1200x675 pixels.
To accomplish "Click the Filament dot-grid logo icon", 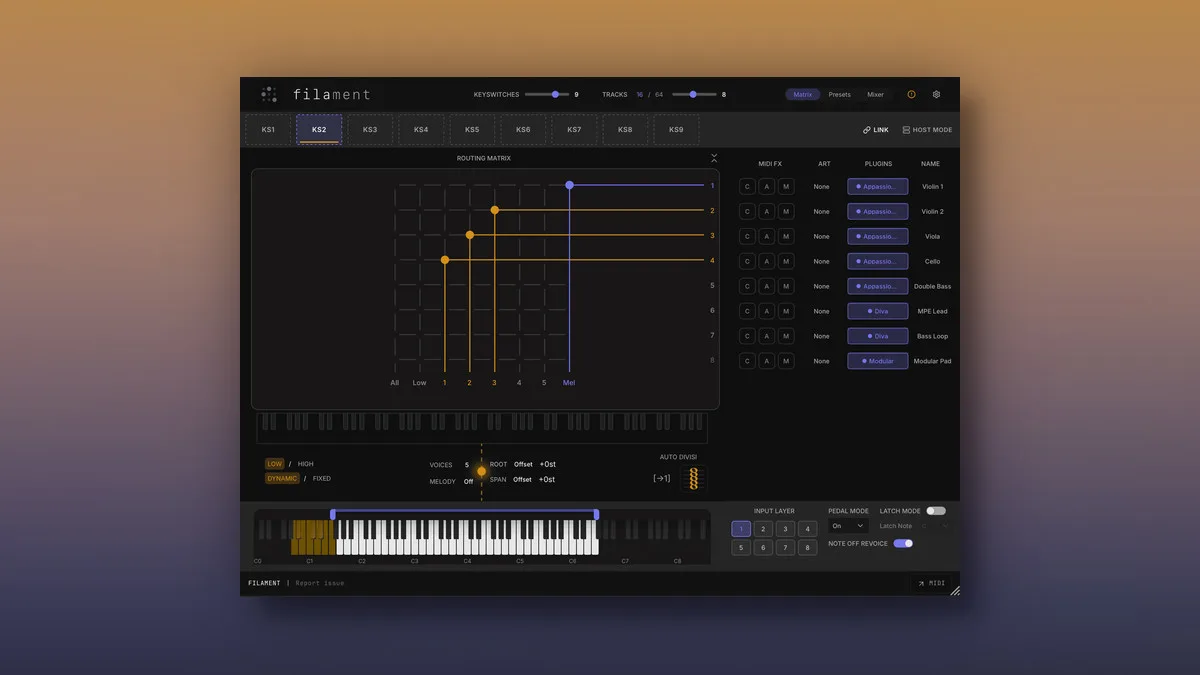I will click(x=269, y=94).
